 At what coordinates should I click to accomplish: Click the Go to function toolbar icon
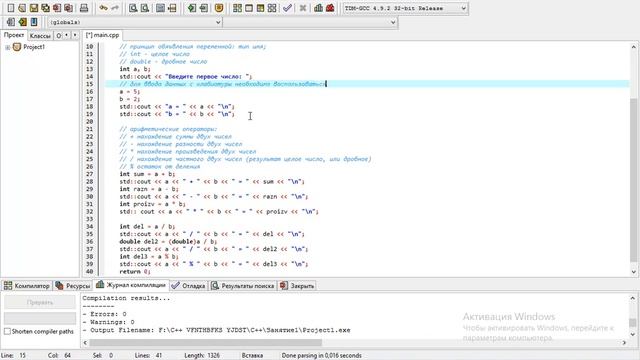pos(160,8)
